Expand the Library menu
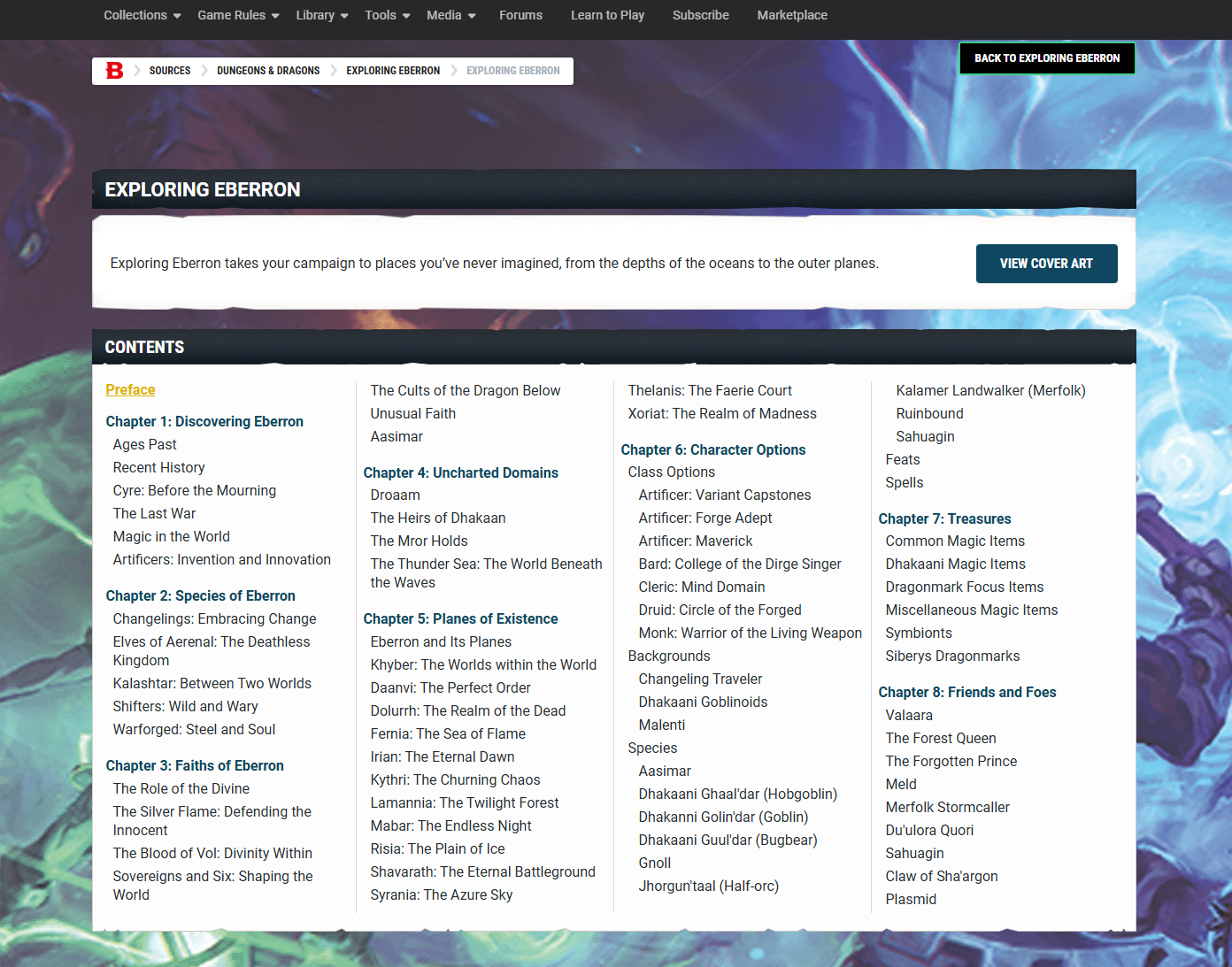 [x=321, y=15]
